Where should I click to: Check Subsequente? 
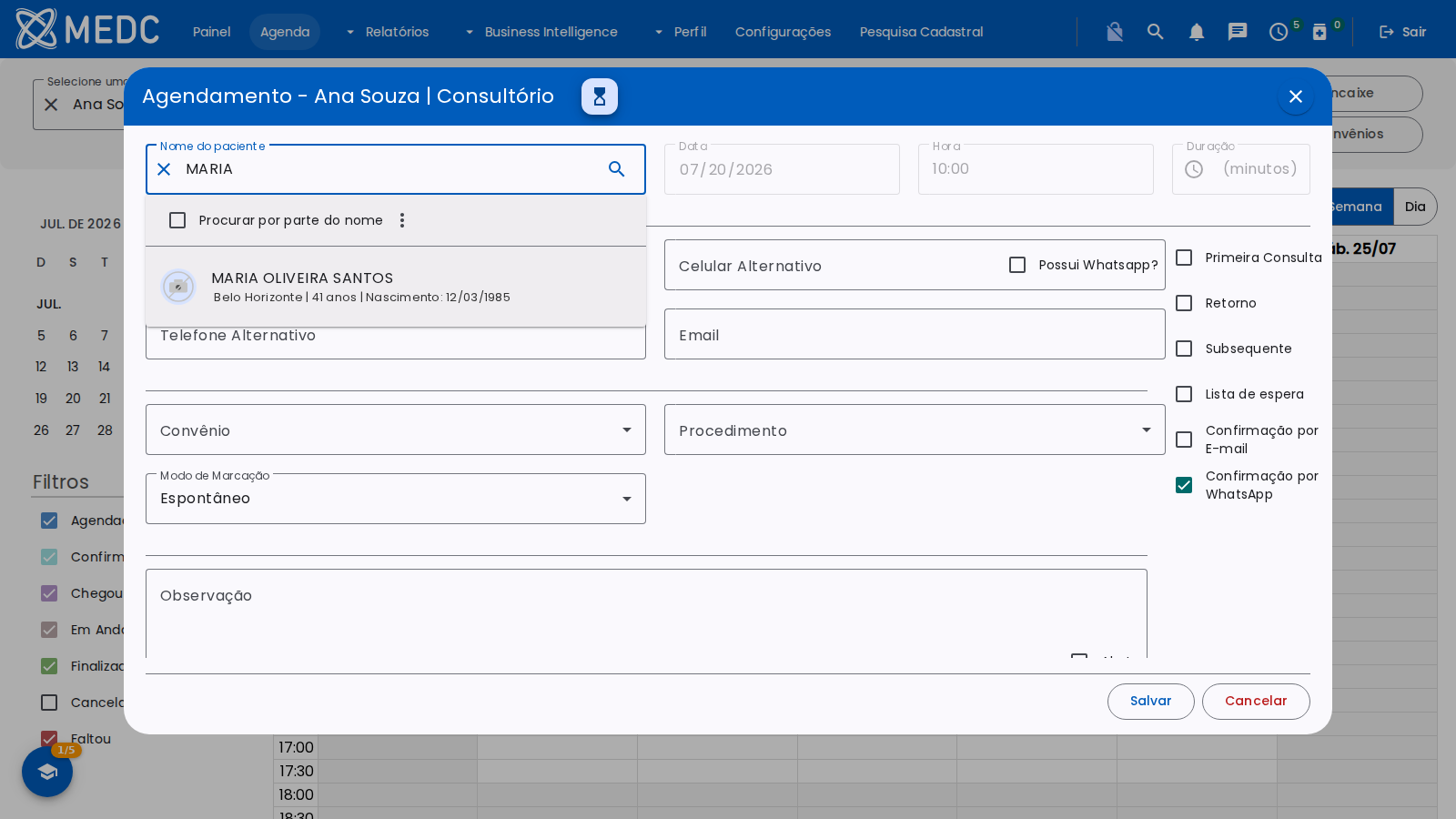[1184, 349]
